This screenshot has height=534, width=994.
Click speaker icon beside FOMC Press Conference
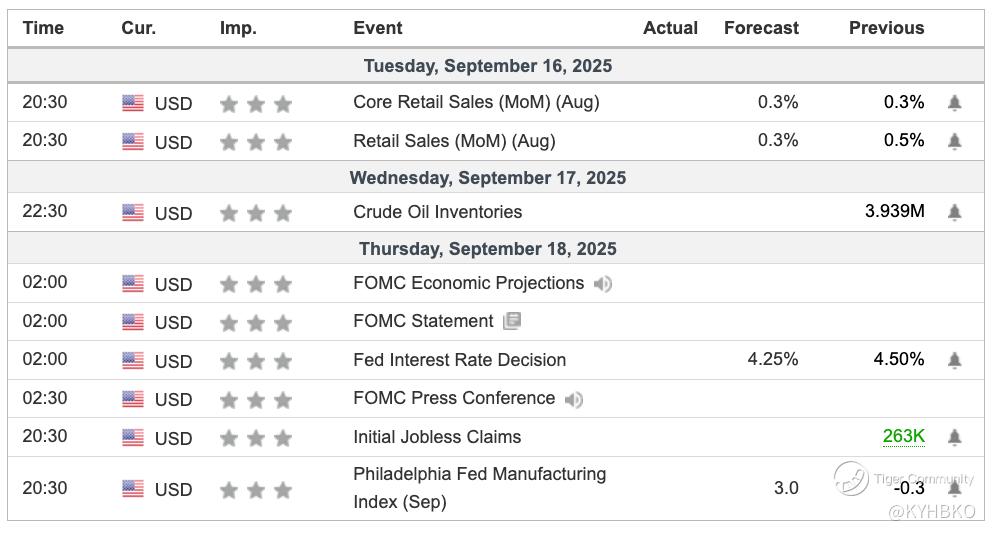pyautogui.click(x=573, y=399)
